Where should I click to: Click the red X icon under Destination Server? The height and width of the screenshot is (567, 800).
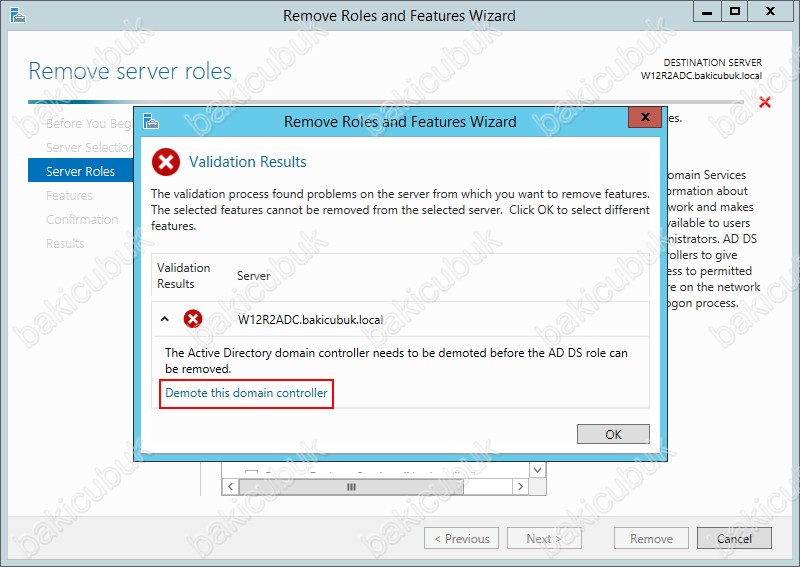(764, 102)
